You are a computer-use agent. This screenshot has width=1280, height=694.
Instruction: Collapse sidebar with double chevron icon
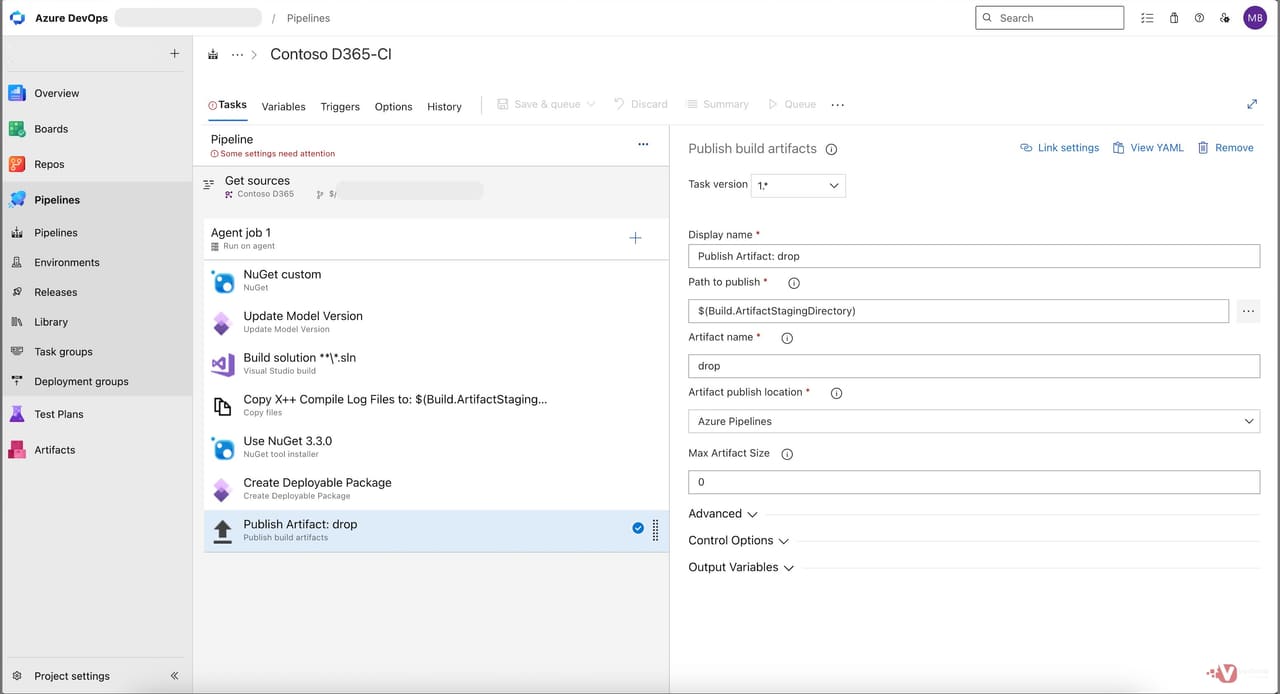pos(174,676)
